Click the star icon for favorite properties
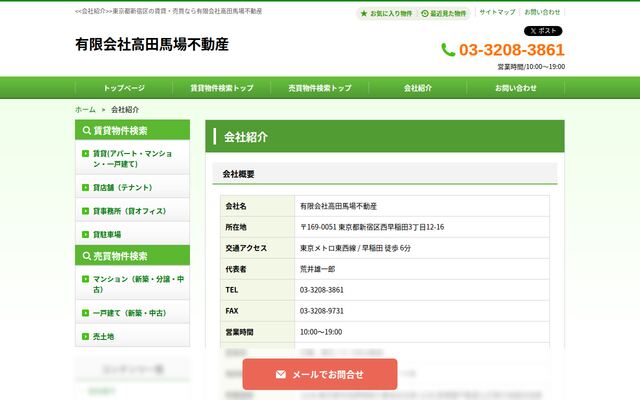This screenshot has height=400, width=640. pos(364,13)
